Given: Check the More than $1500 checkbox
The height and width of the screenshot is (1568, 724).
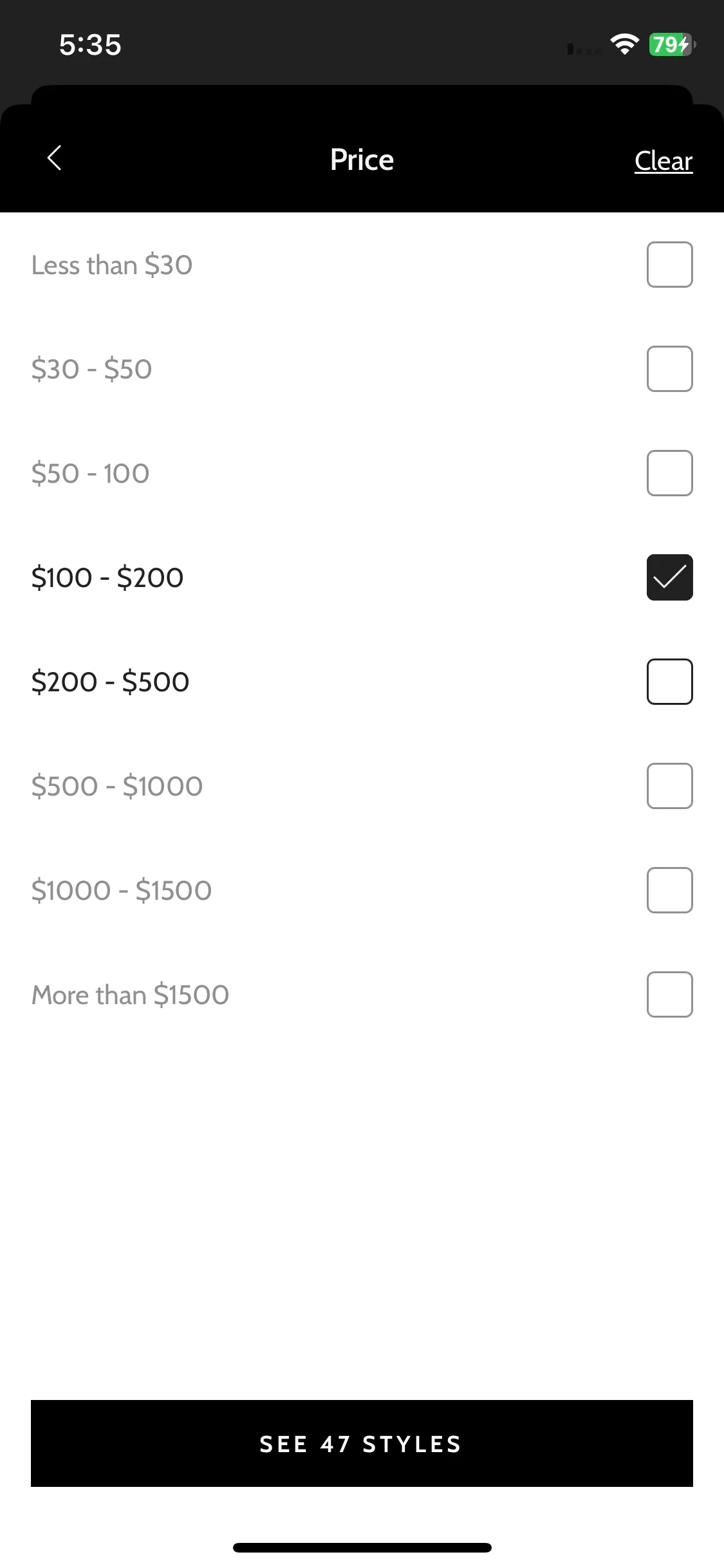Looking at the screenshot, I should 669,994.
